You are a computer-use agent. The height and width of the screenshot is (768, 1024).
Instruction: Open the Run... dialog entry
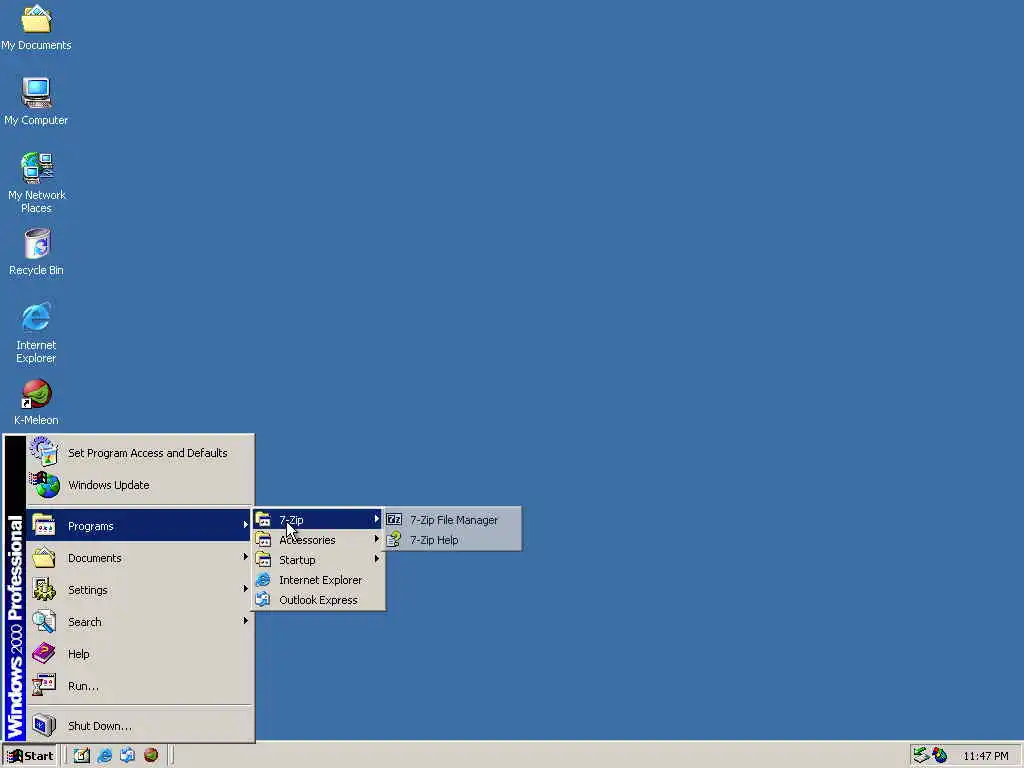139,686
